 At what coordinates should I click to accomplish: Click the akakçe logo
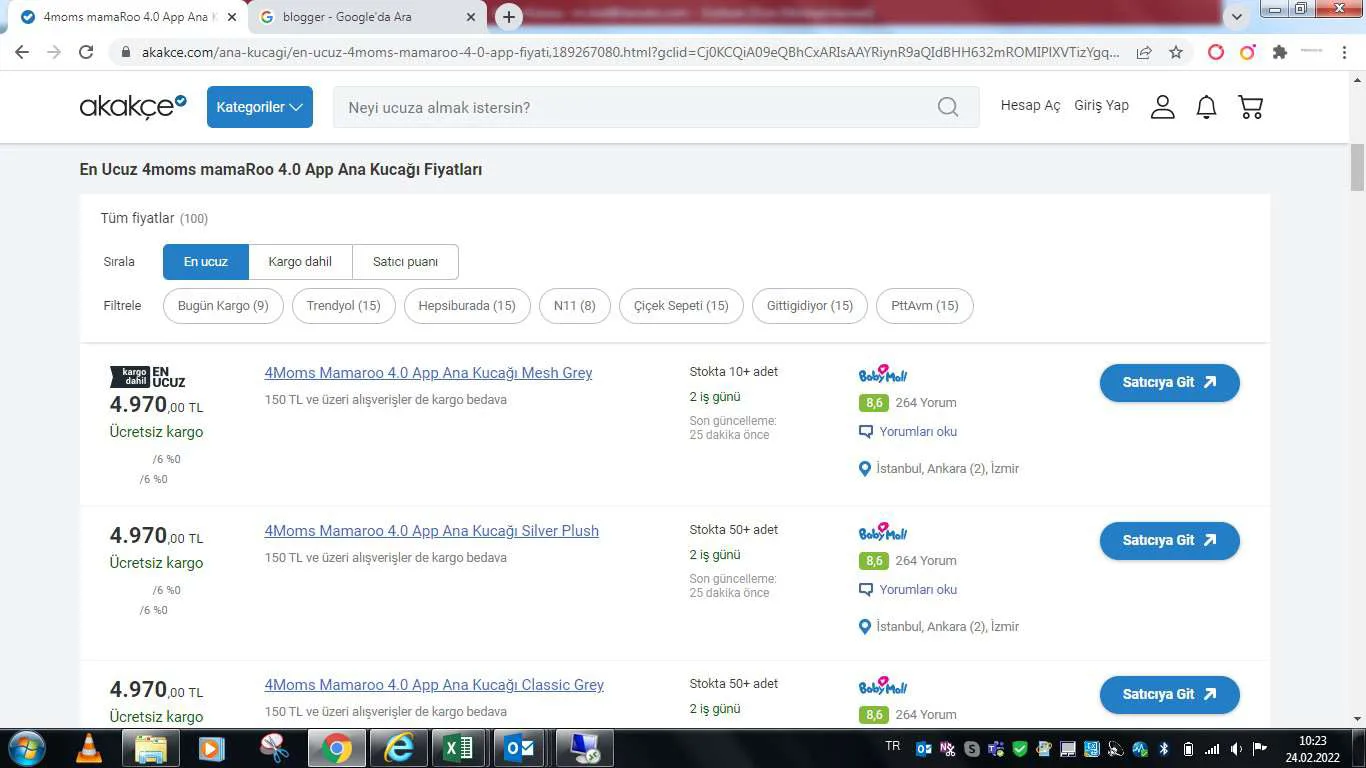click(133, 106)
